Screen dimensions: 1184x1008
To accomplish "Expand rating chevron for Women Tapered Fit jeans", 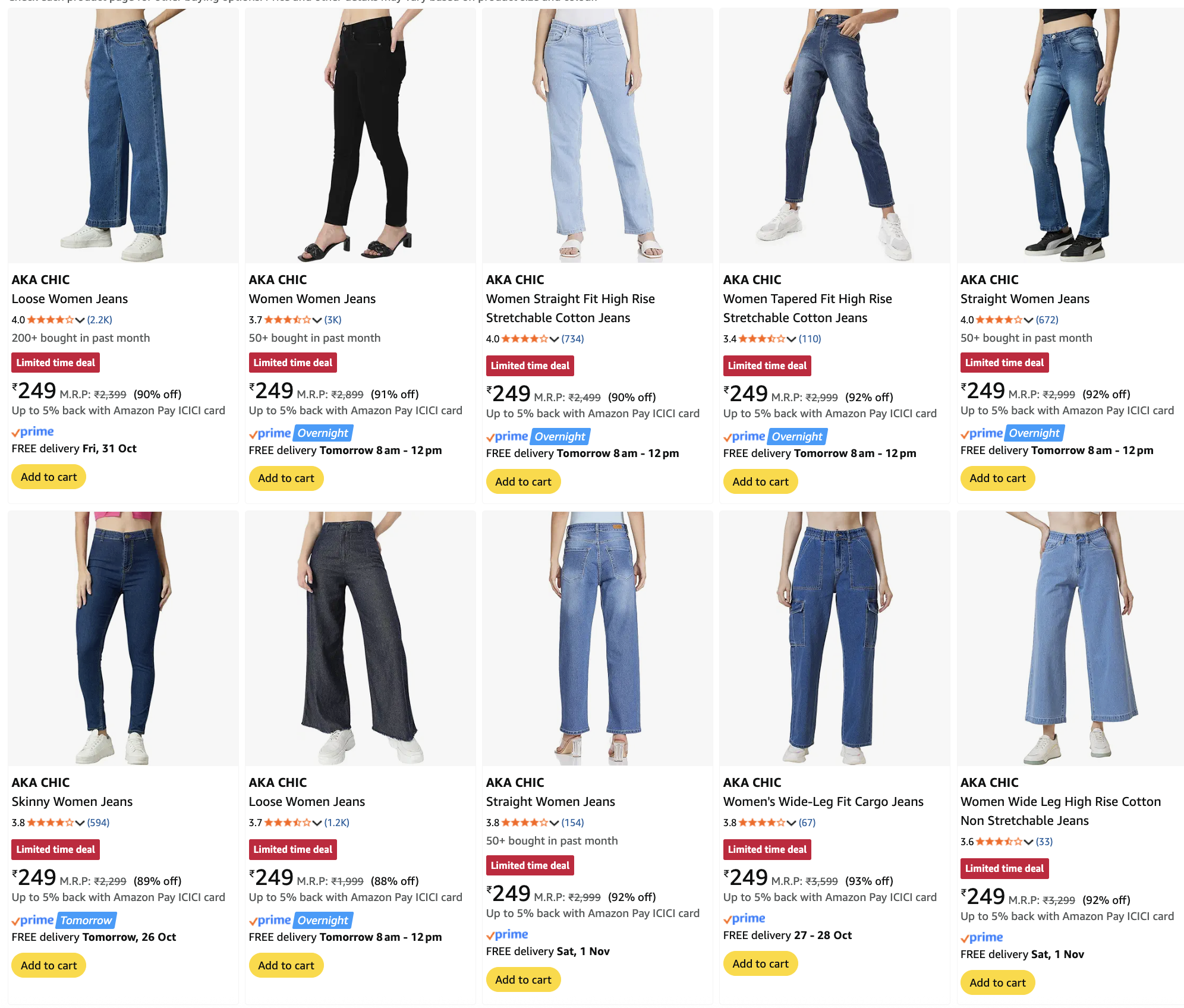I will pos(791,339).
